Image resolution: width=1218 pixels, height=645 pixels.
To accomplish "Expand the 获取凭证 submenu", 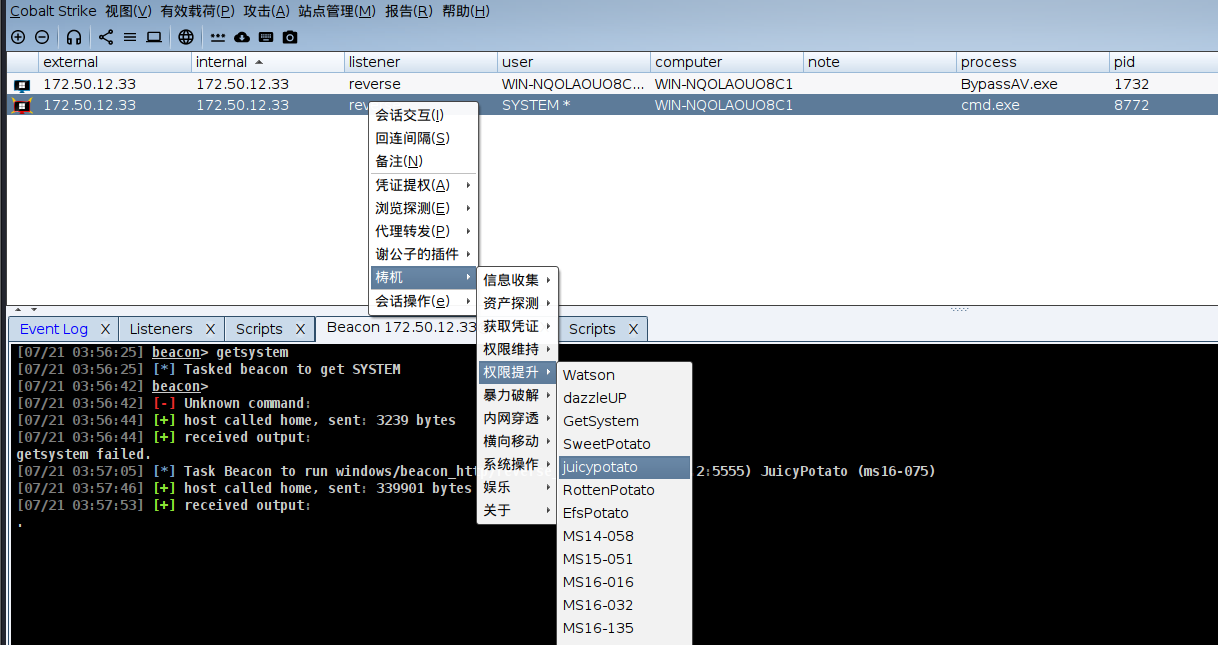I will [517, 326].
